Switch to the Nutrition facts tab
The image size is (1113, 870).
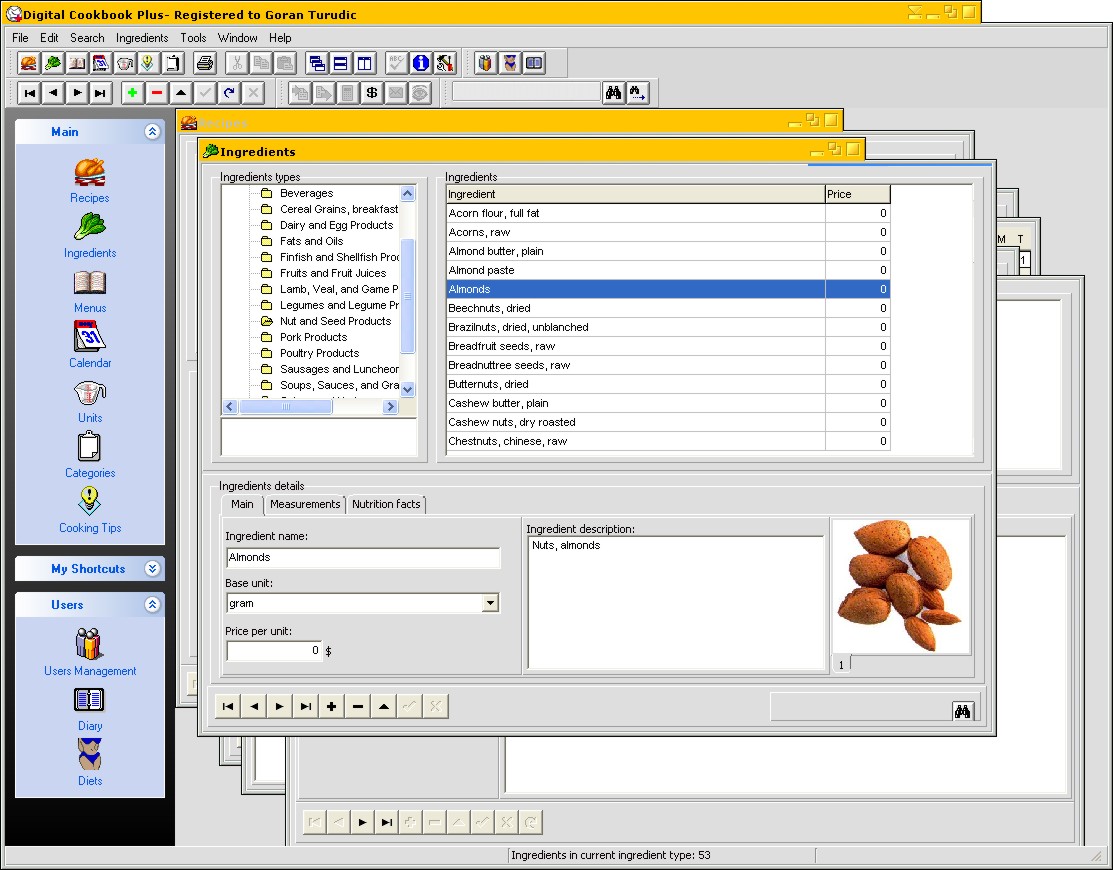(386, 505)
